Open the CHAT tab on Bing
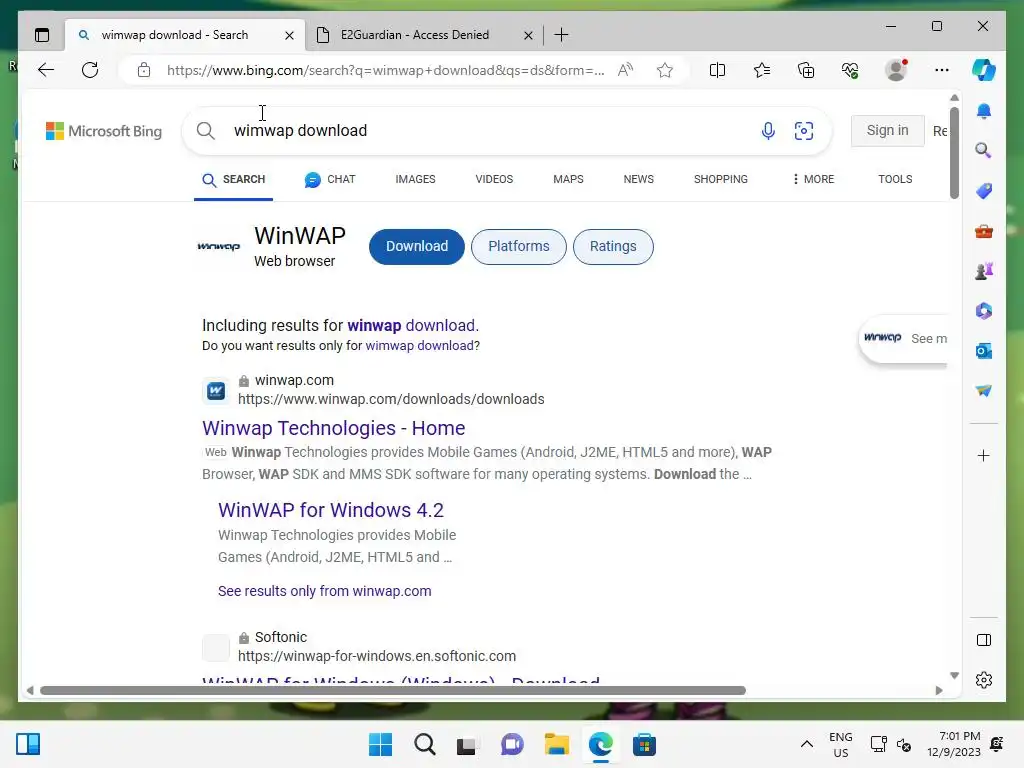 (330, 179)
